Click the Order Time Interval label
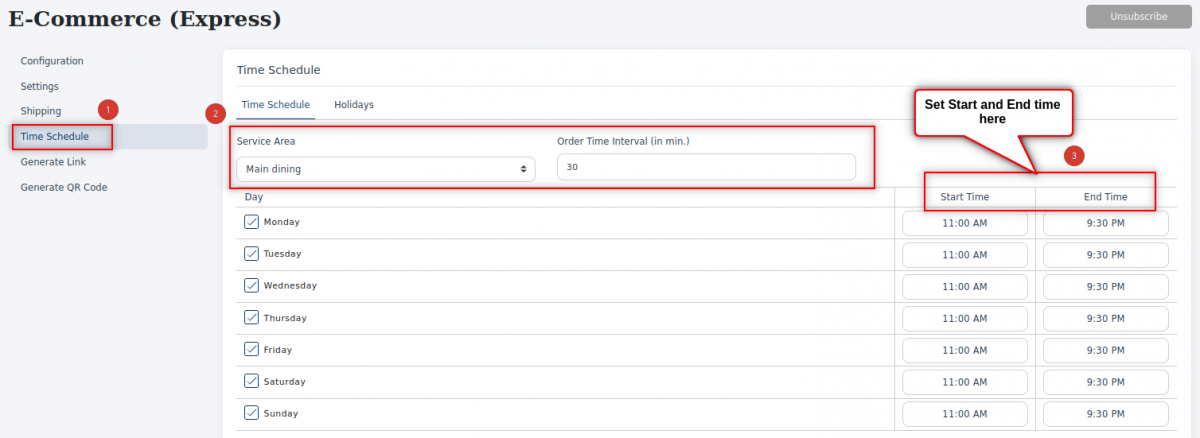The height and width of the screenshot is (438, 1200). (x=623, y=141)
